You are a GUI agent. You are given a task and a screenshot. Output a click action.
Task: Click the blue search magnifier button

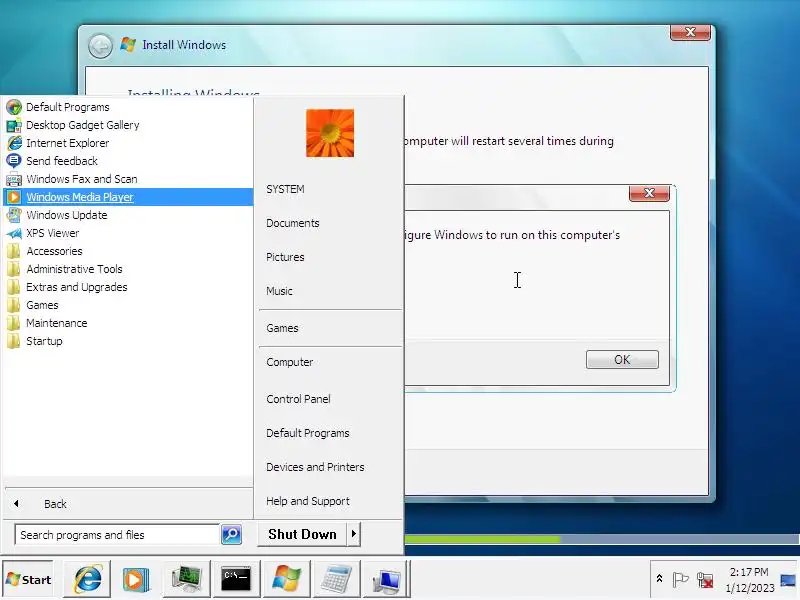pyautogui.click(x=231, y=535)
